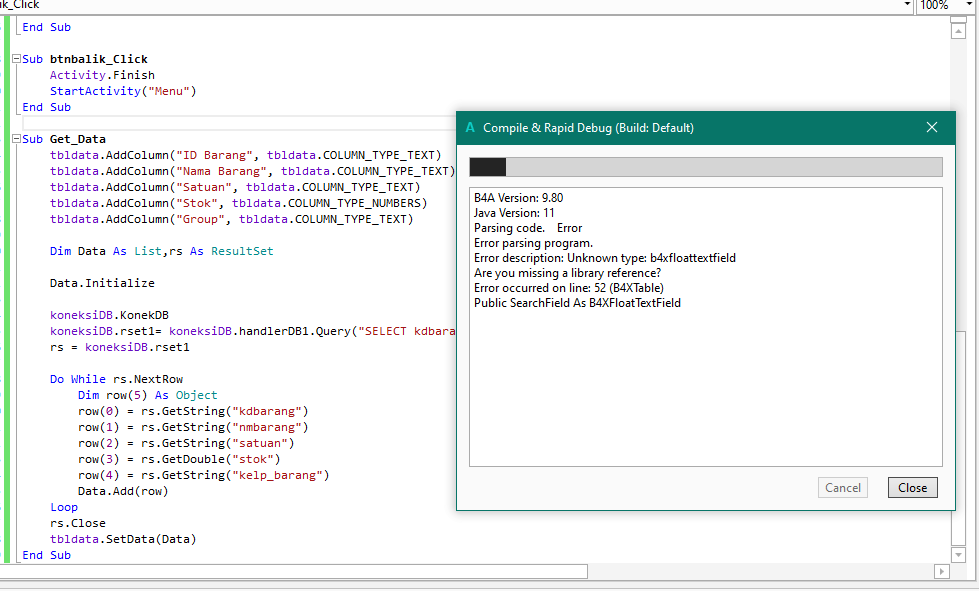979x591 pixels.
Task: Click the "Error occurred on line: 52" log entry
Action: (x=568, y=288)
